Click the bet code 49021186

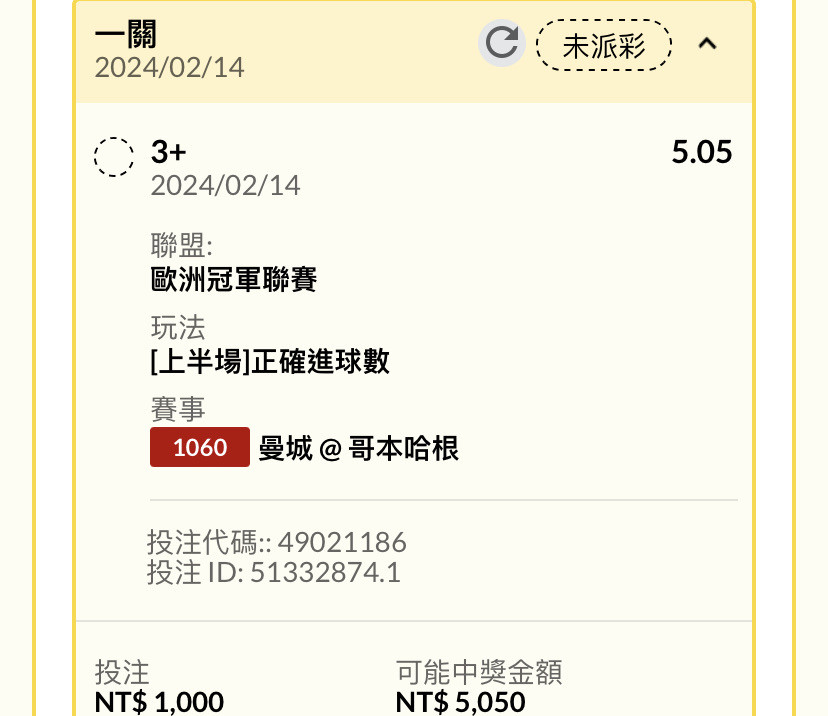(342, 542)
